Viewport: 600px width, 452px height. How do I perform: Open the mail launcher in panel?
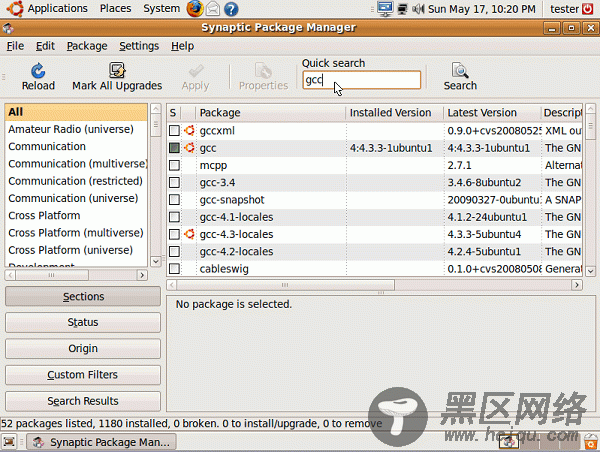click(x=213, y=9)
